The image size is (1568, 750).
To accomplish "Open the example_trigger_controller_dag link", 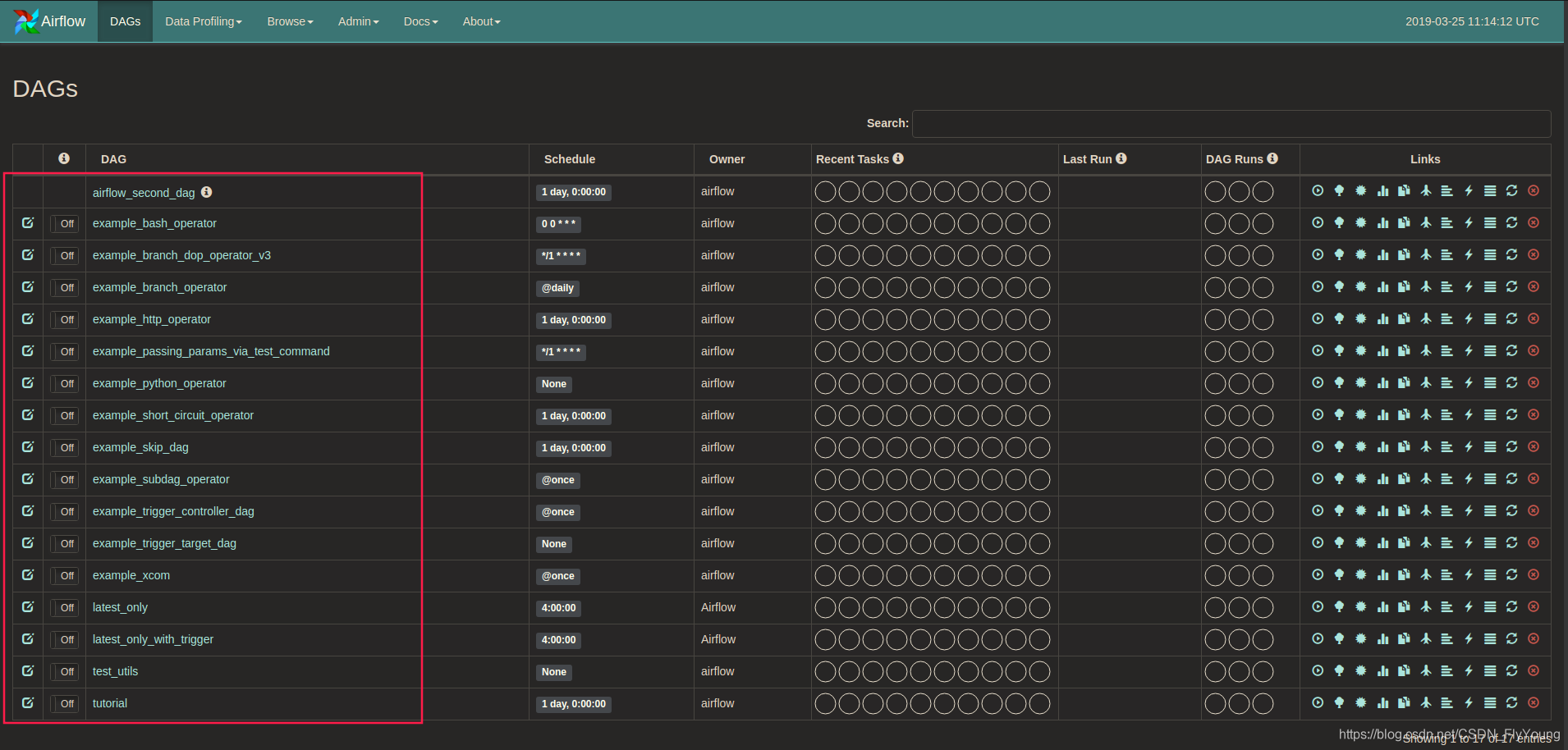I will tap(173, 511).
